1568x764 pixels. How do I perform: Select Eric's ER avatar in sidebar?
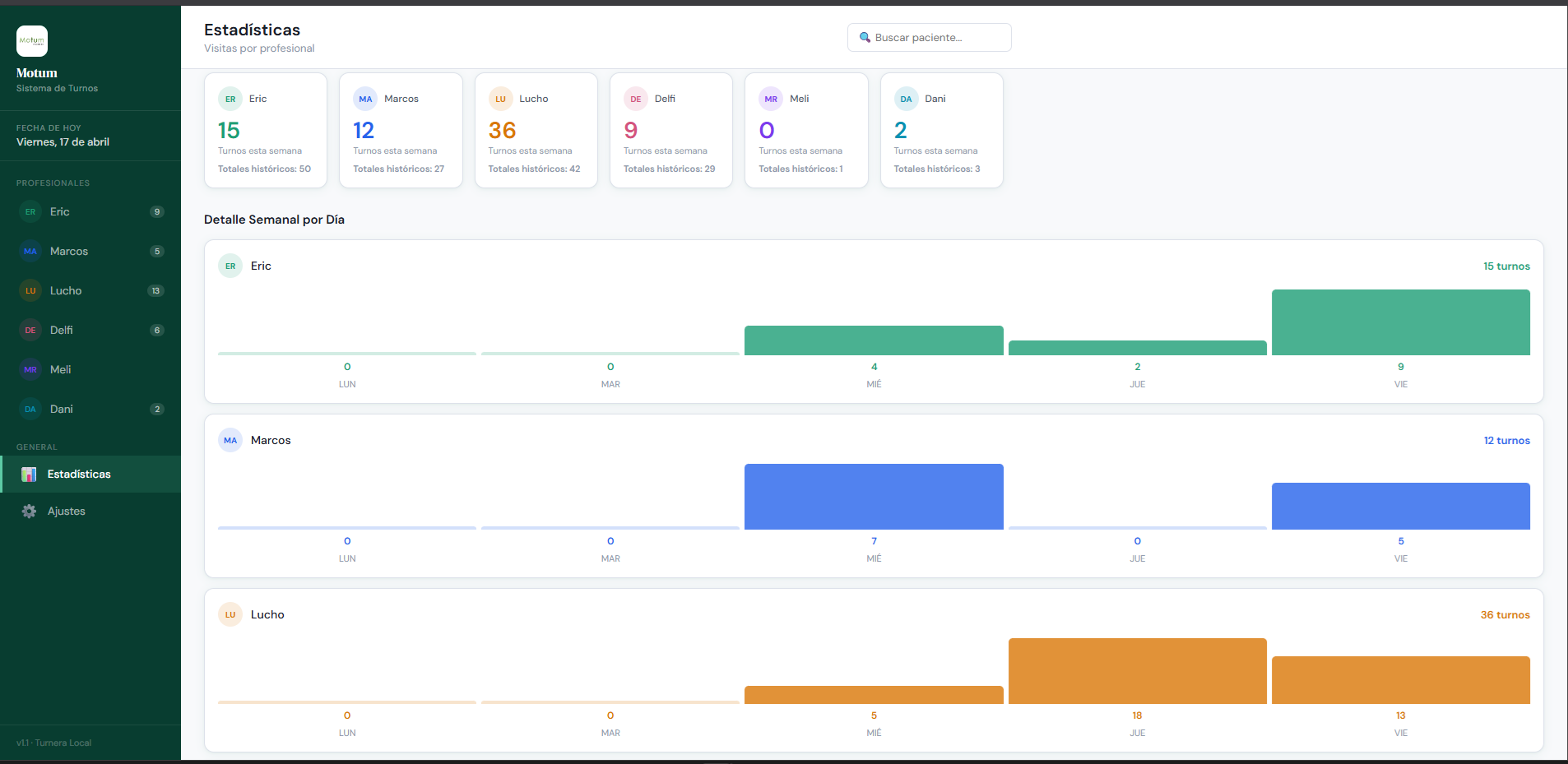click(30, 212)
